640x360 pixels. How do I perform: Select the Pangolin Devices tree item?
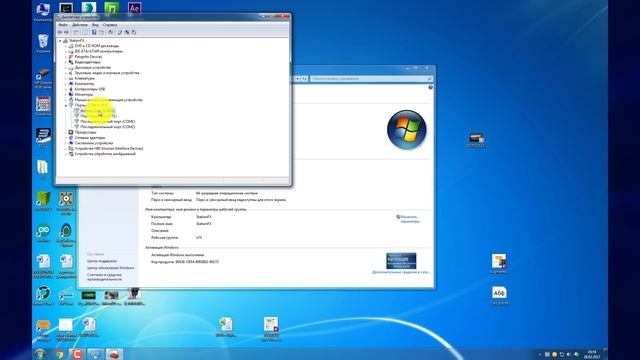pyautogui.click(x=88, y=57)
